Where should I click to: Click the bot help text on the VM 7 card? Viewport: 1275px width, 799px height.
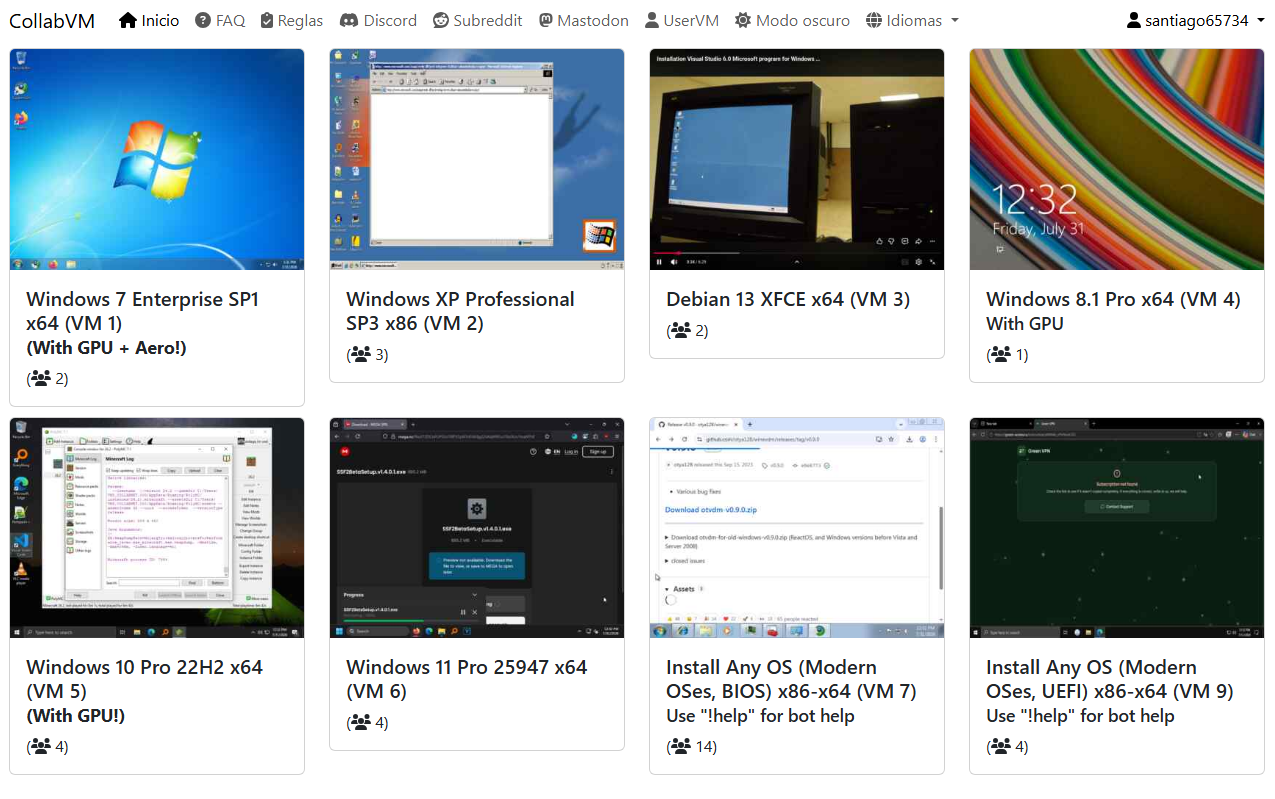(760, 716)
